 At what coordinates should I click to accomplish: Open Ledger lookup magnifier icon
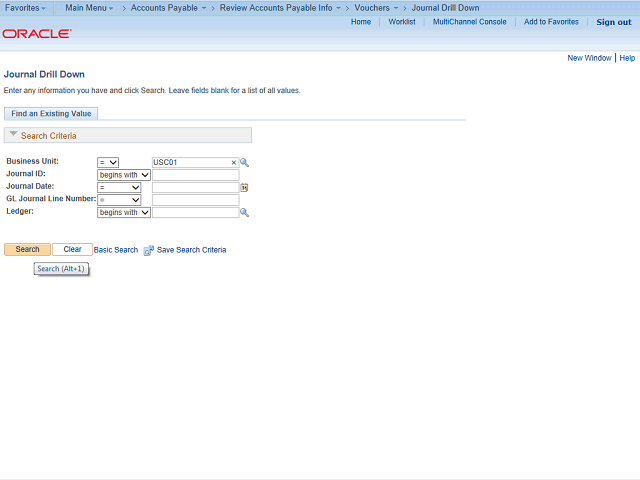point(244,213)
